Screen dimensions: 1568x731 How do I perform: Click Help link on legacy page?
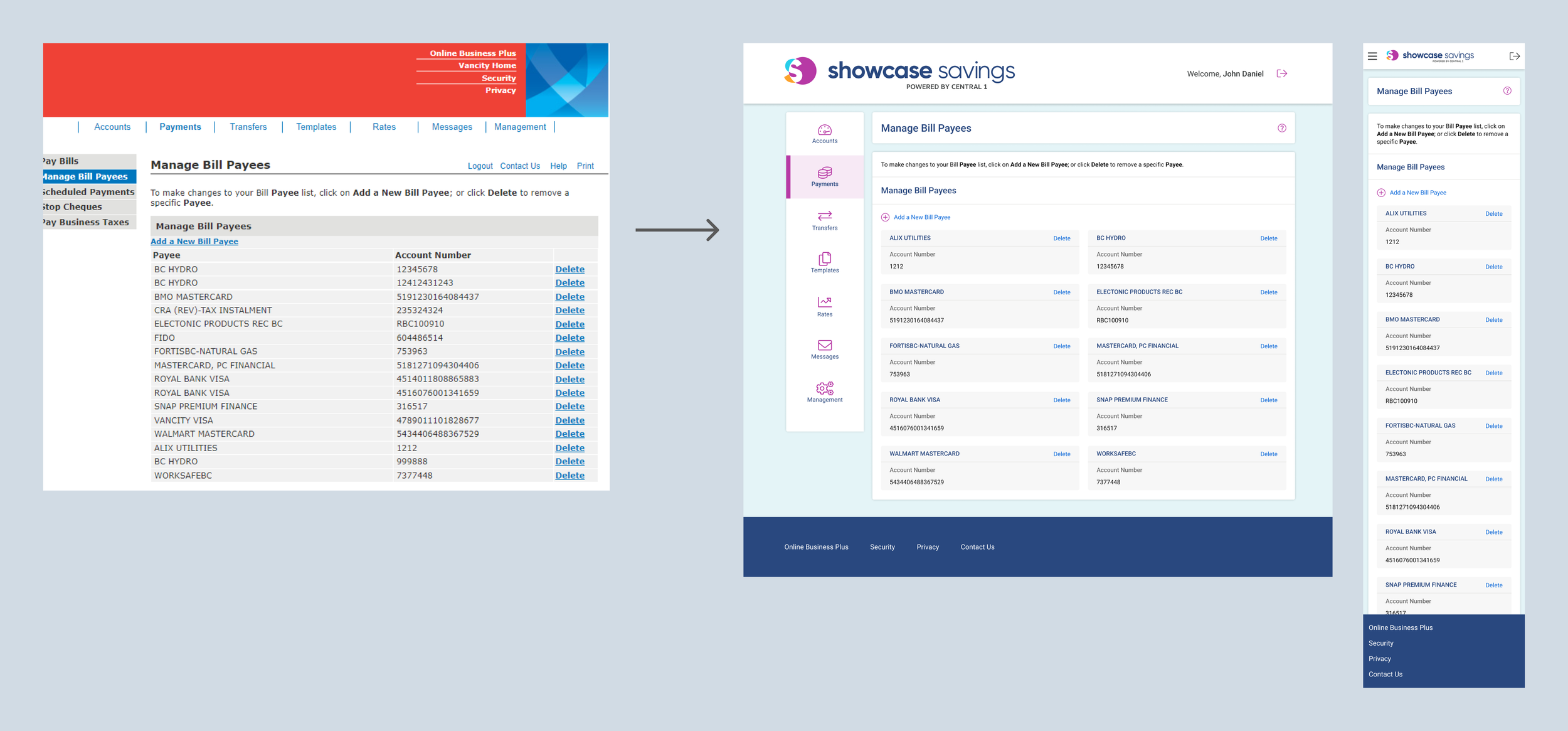pyautogui.click(x=558, y=166)
